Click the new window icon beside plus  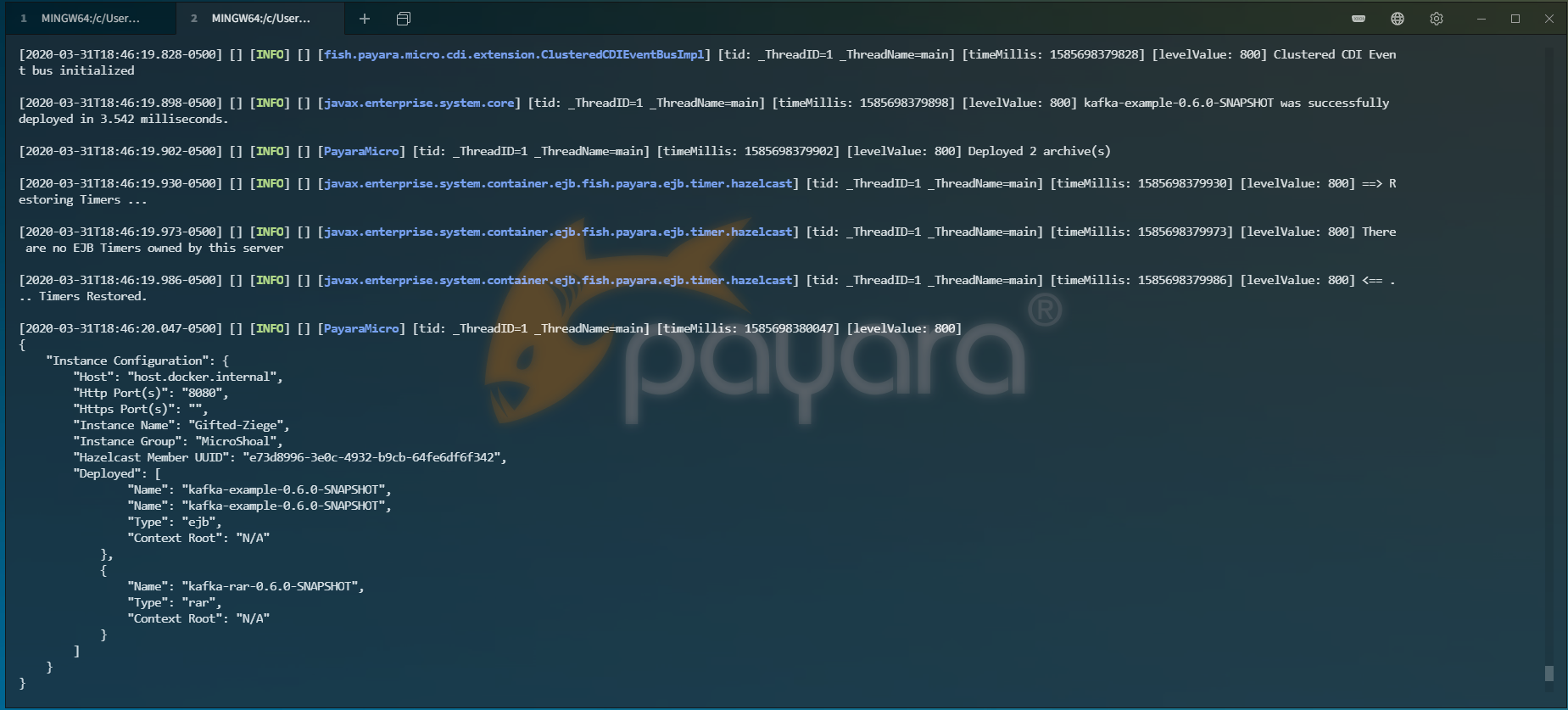[404, 19]
